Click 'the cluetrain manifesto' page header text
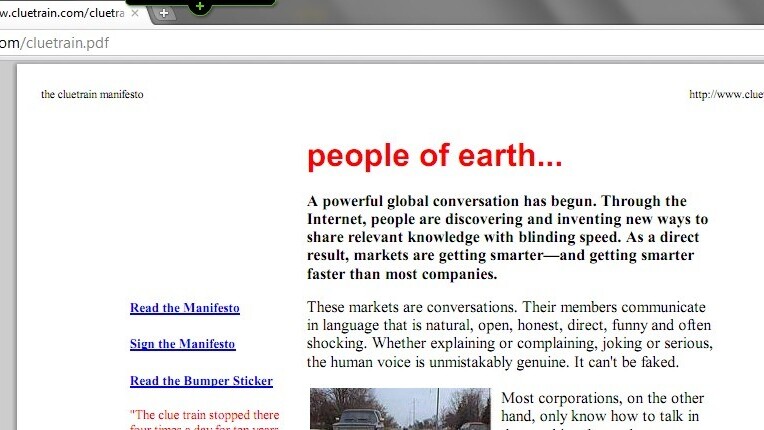764x430 pixels. [x=92, y=95]
